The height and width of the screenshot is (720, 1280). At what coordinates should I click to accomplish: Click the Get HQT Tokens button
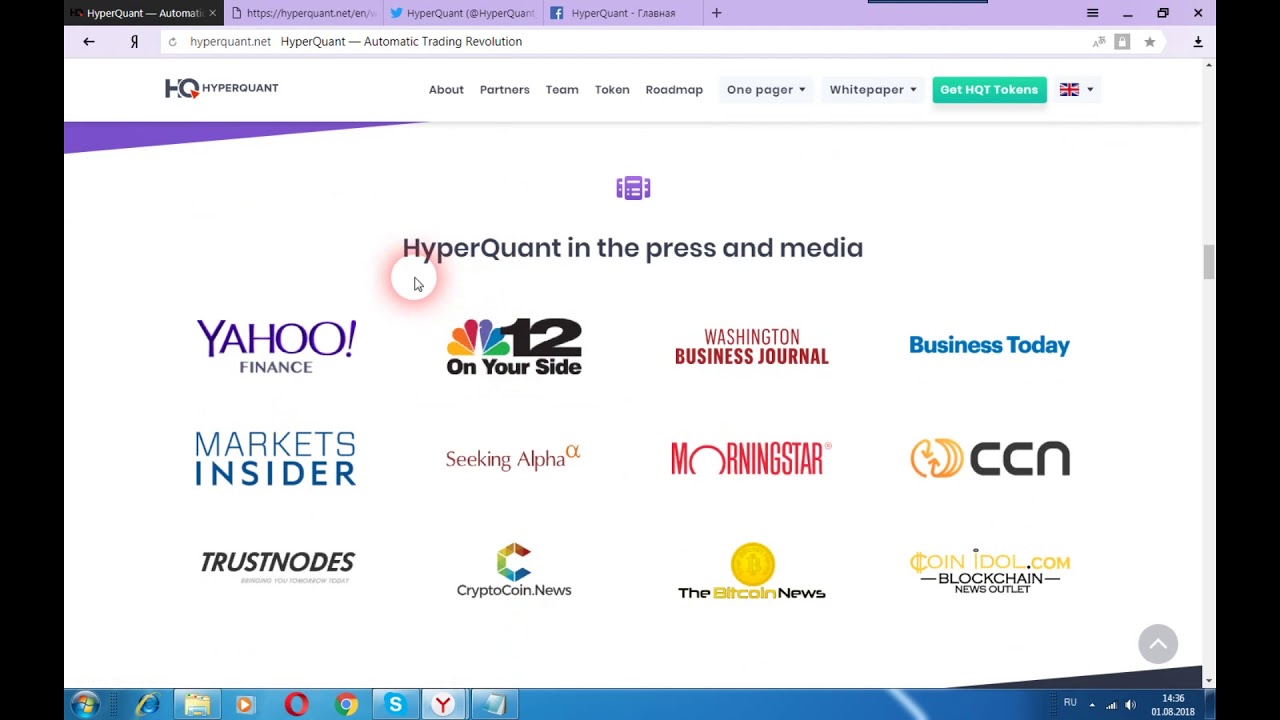989,90
